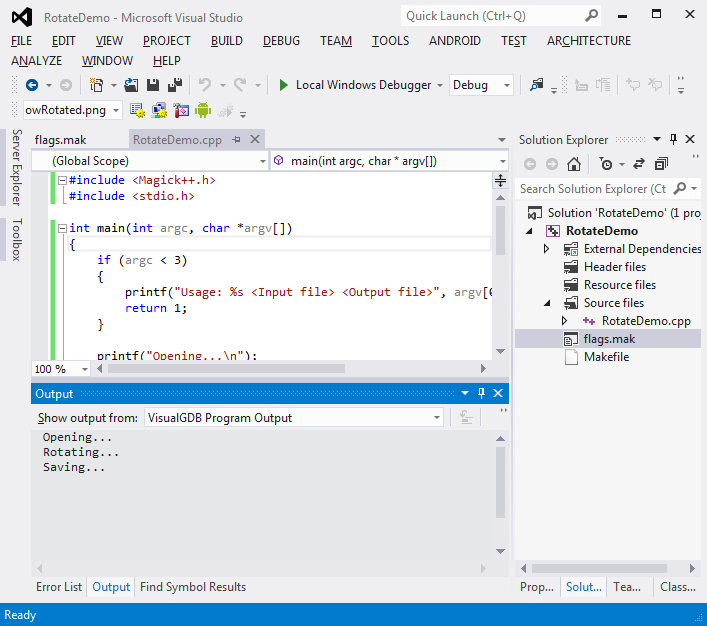Close the RotateDemo.cpp editor tab
Viewport: 707px width, 626px height.
tap(255, 139)
